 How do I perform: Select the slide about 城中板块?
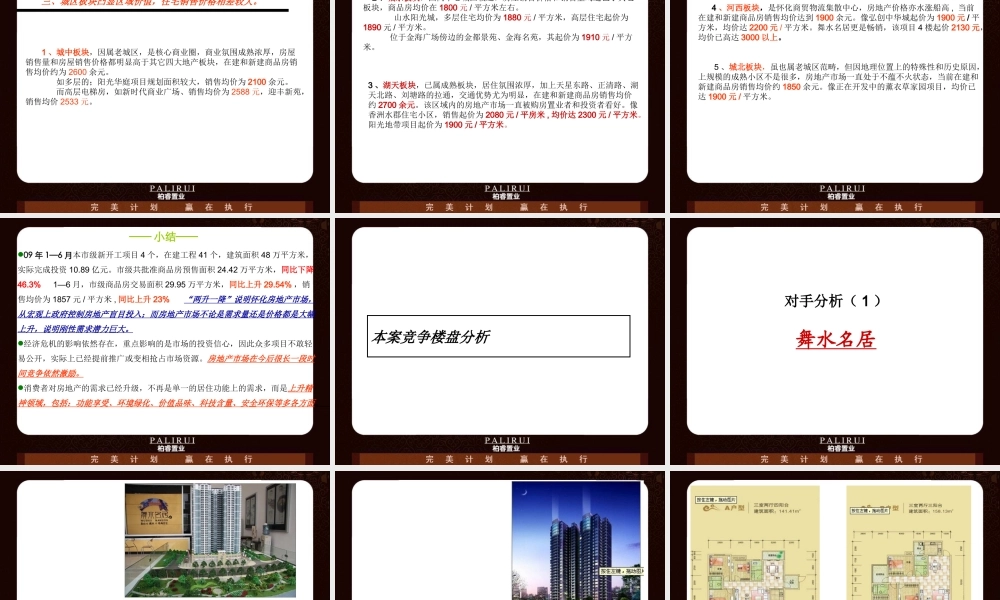(165, 106)
